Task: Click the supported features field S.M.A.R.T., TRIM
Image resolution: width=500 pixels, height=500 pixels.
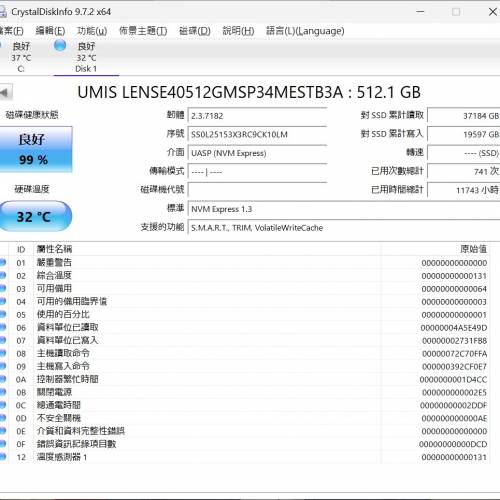Action: pyautogui.click(x=344, y=228)
